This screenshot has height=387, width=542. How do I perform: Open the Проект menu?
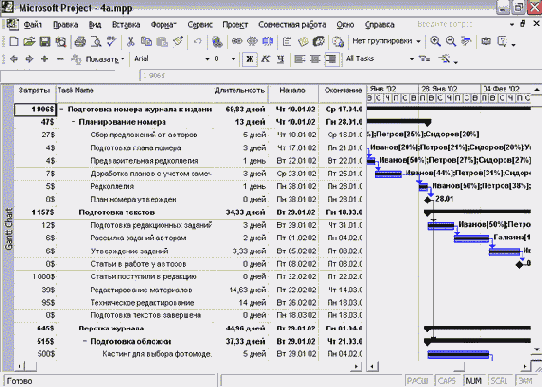point(235,25)
